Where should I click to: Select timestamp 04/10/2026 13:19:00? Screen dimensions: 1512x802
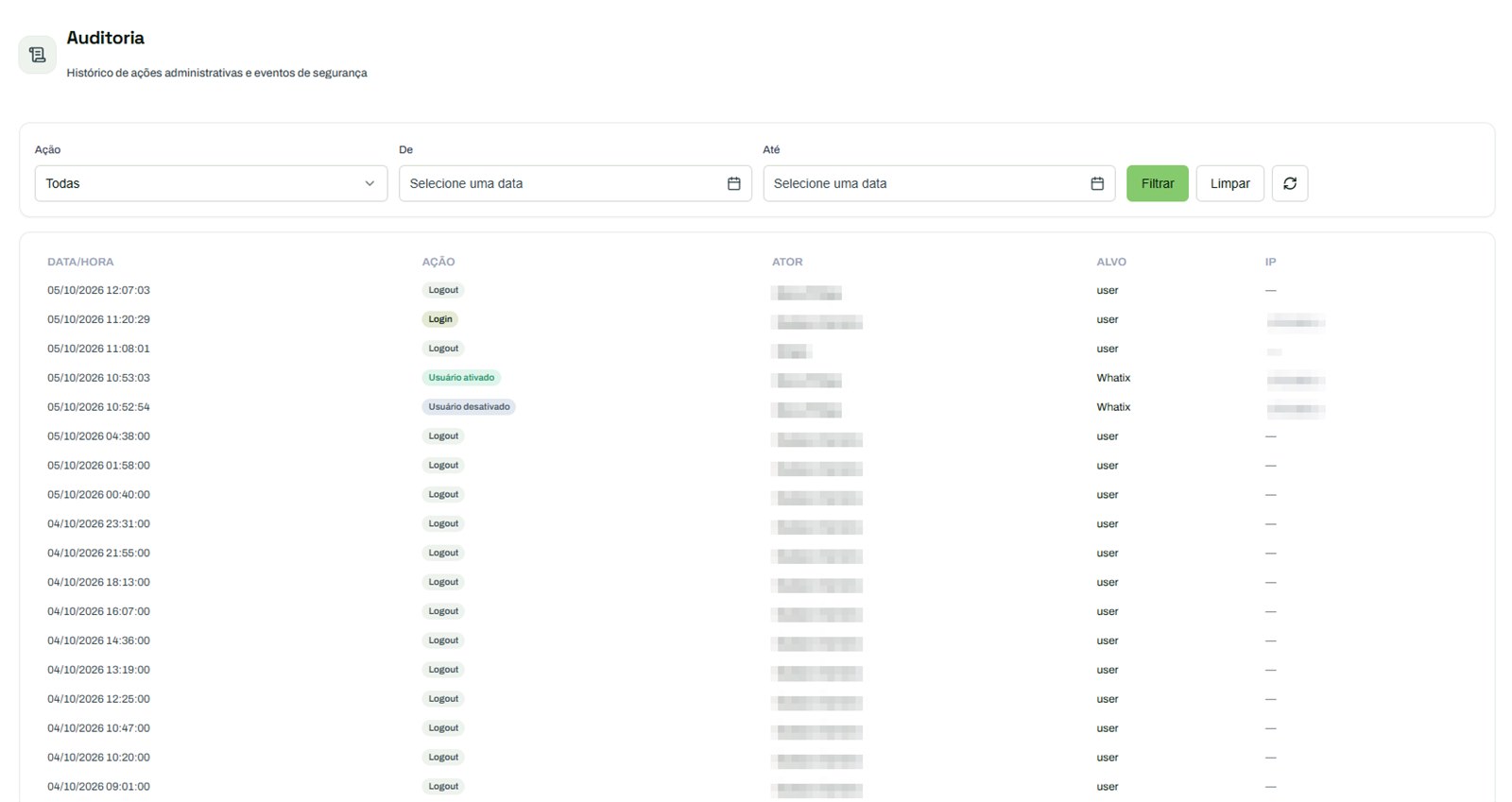[x=98, y=670]
